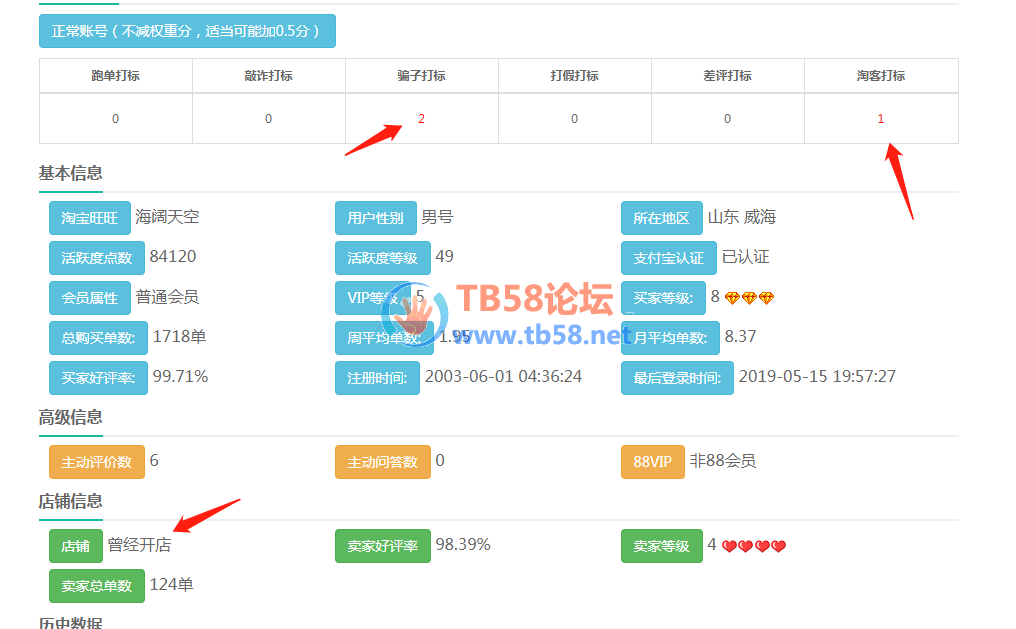Click the green 卖家总单数 tag

tap(96, 586)
